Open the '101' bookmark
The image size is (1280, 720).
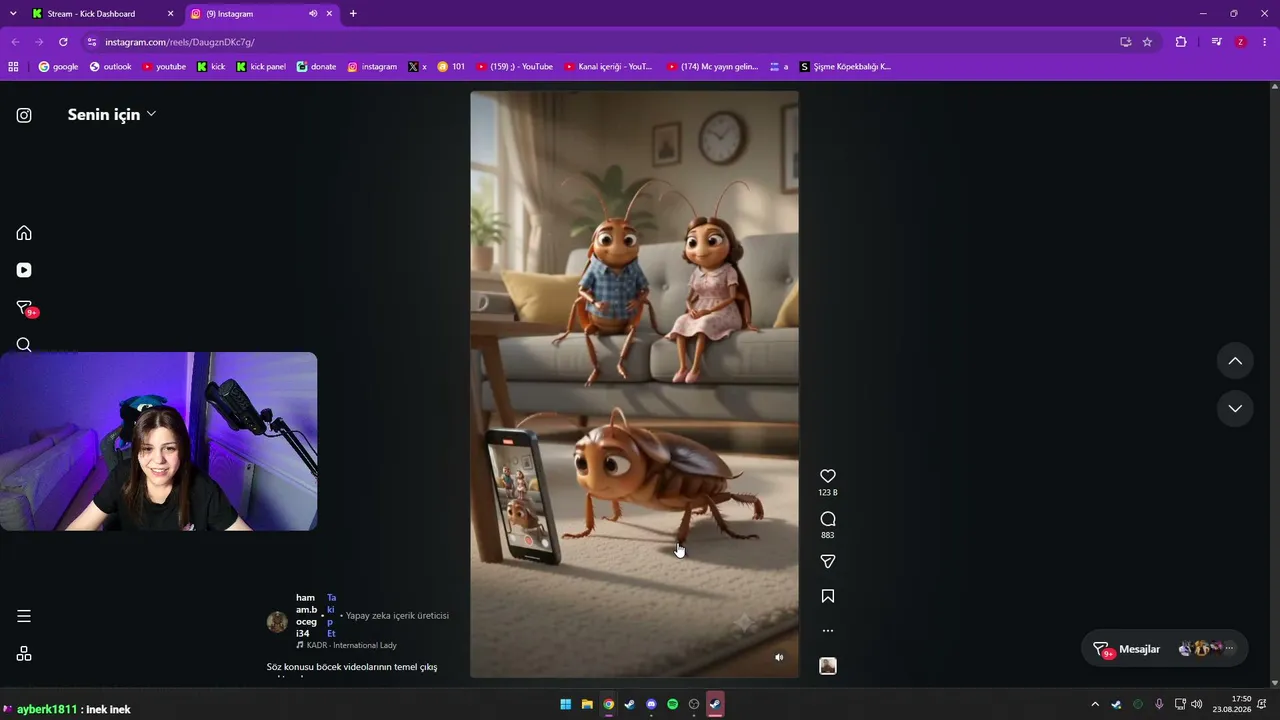pos(451,67)
